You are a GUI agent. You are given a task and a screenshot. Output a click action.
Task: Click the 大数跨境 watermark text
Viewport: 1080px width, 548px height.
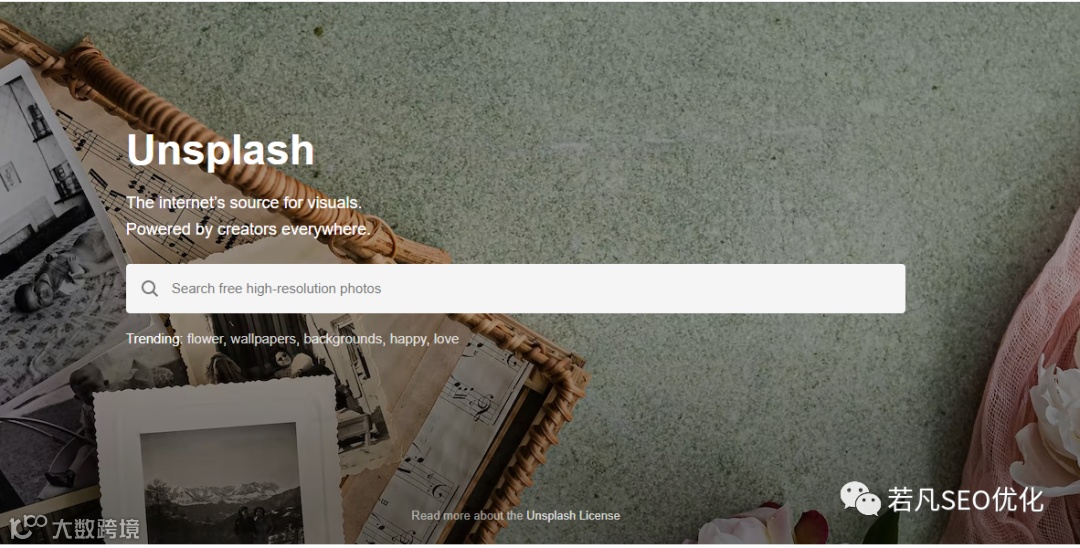96,528
